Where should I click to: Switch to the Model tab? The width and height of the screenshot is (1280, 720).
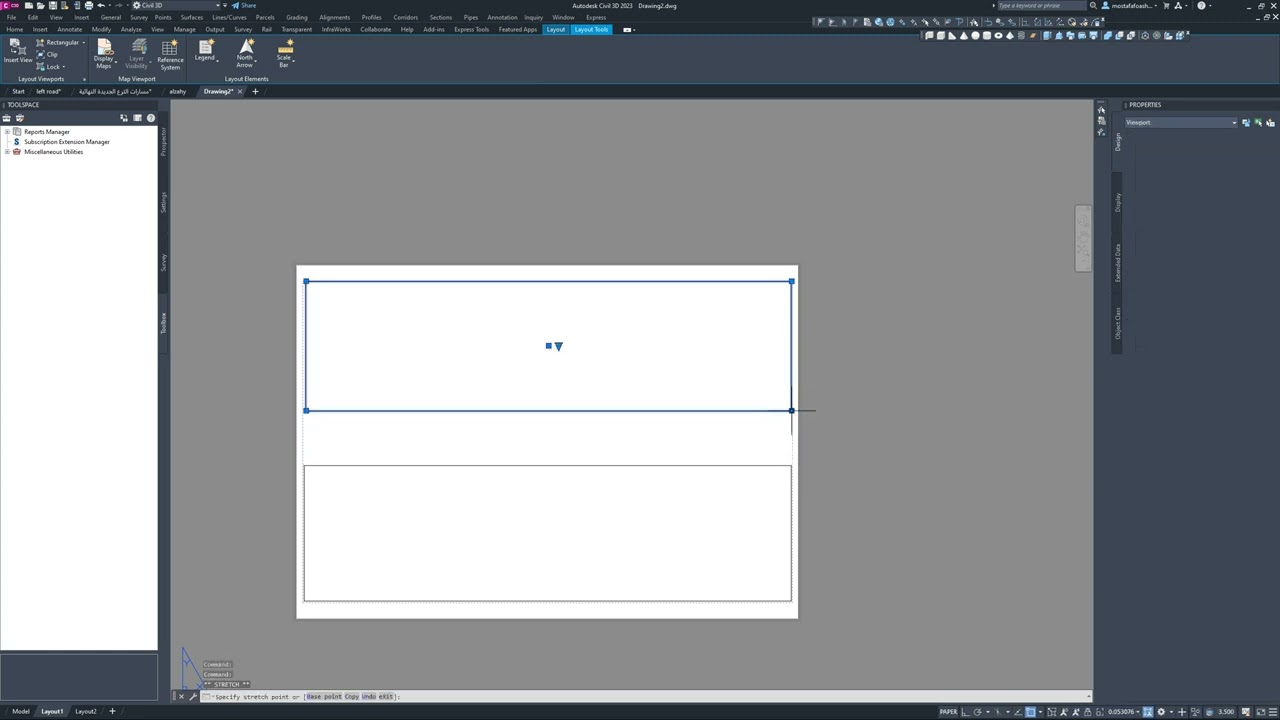(20, 711)
